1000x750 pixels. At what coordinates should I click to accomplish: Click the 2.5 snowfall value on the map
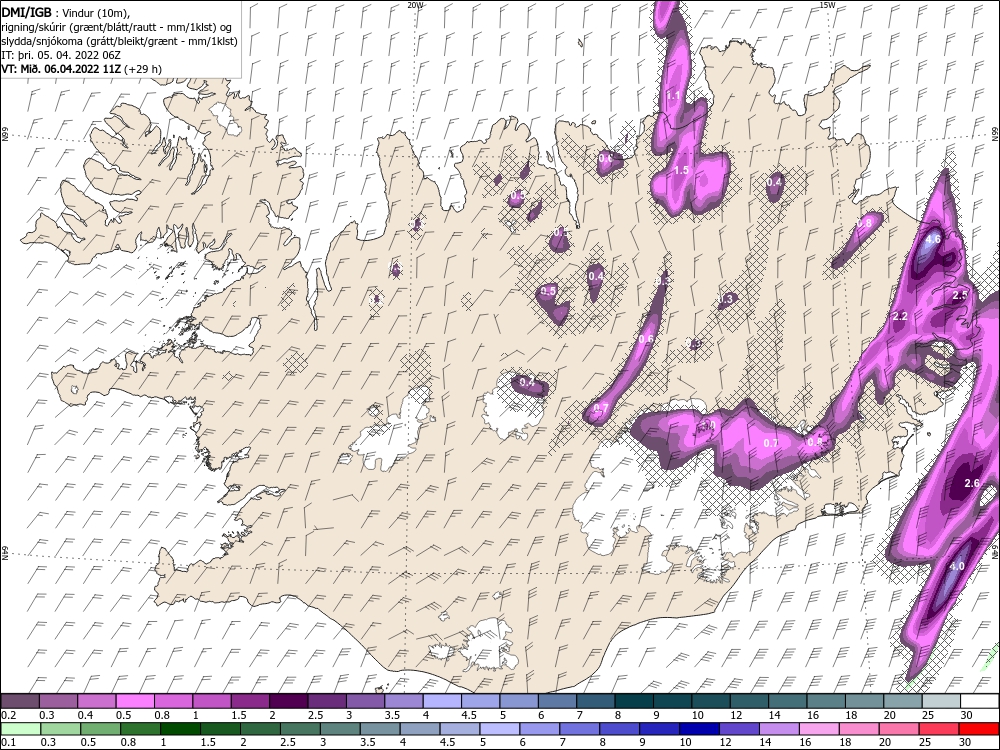click(x=960, y=295)
